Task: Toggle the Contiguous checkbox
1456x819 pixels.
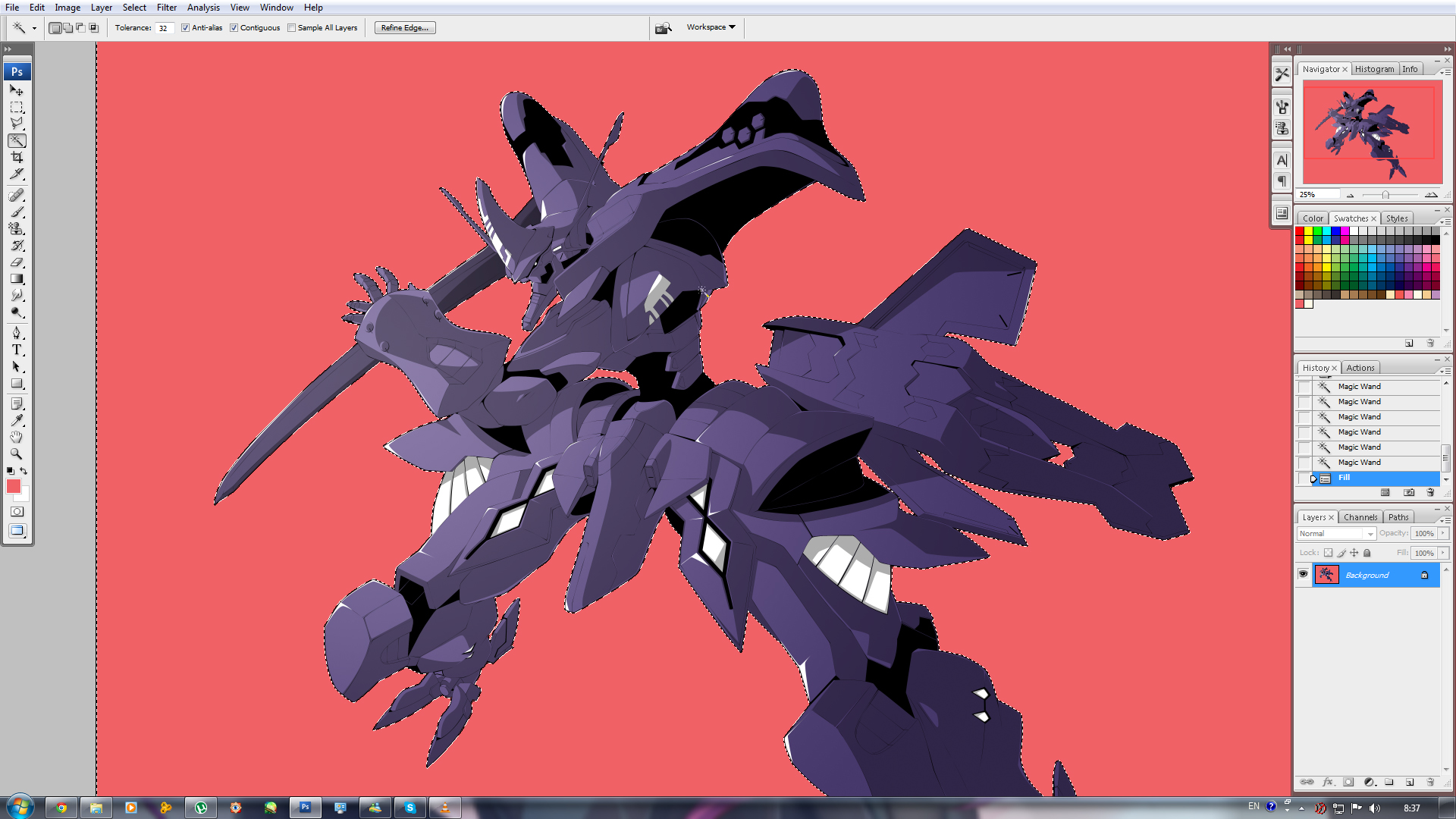Action: (234, 28)
